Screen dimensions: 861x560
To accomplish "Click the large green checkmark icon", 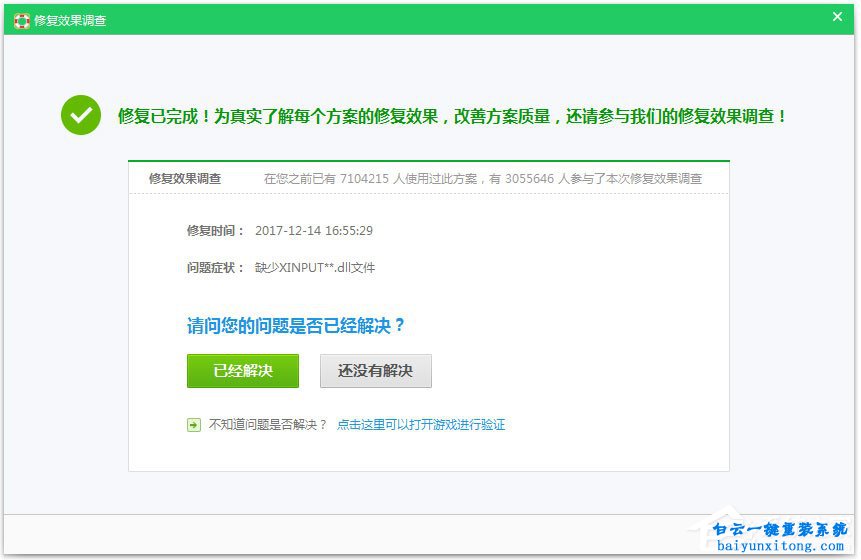I will pyautogui.click(x=81, y=115).
